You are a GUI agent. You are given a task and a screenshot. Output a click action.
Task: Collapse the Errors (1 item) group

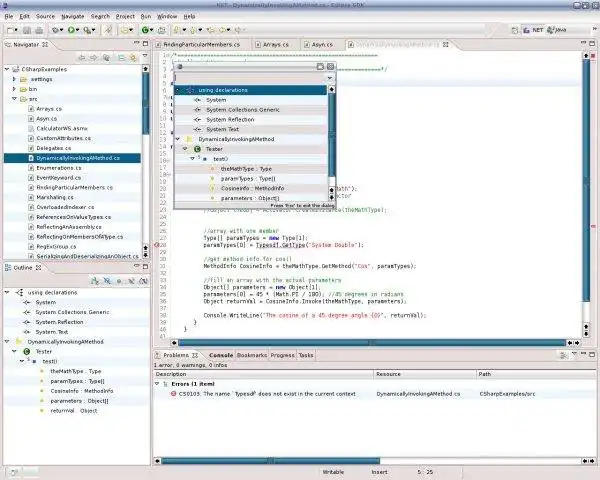(x=157, y=383)
